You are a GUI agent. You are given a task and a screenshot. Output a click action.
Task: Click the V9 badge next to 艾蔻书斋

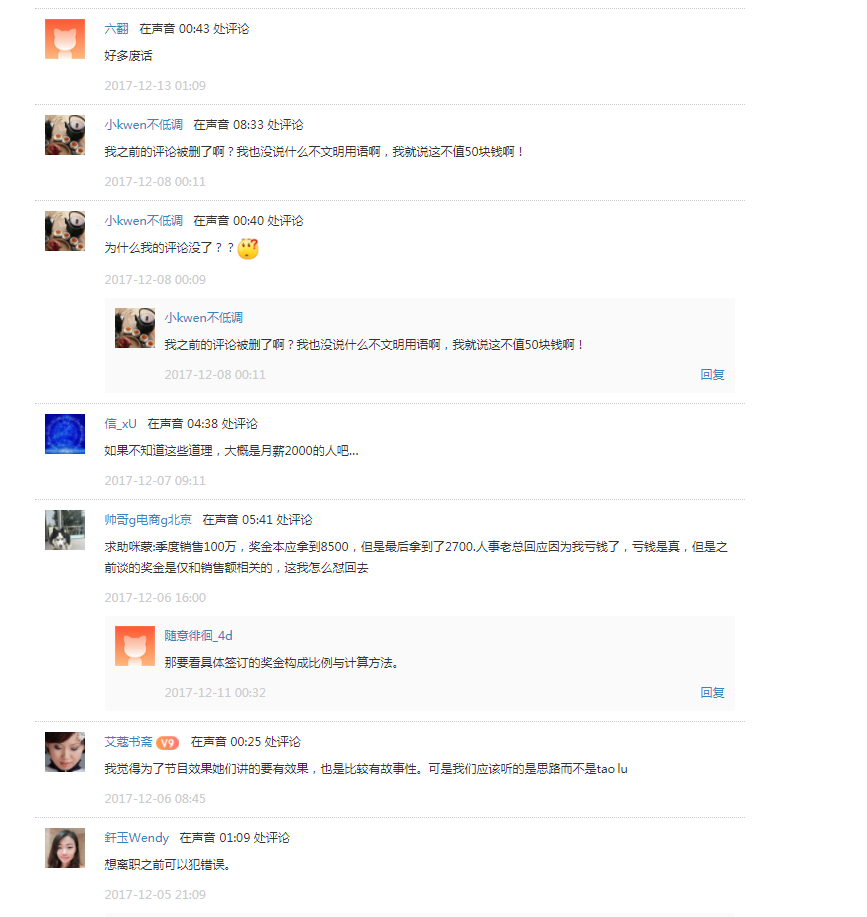coord(167,742)
